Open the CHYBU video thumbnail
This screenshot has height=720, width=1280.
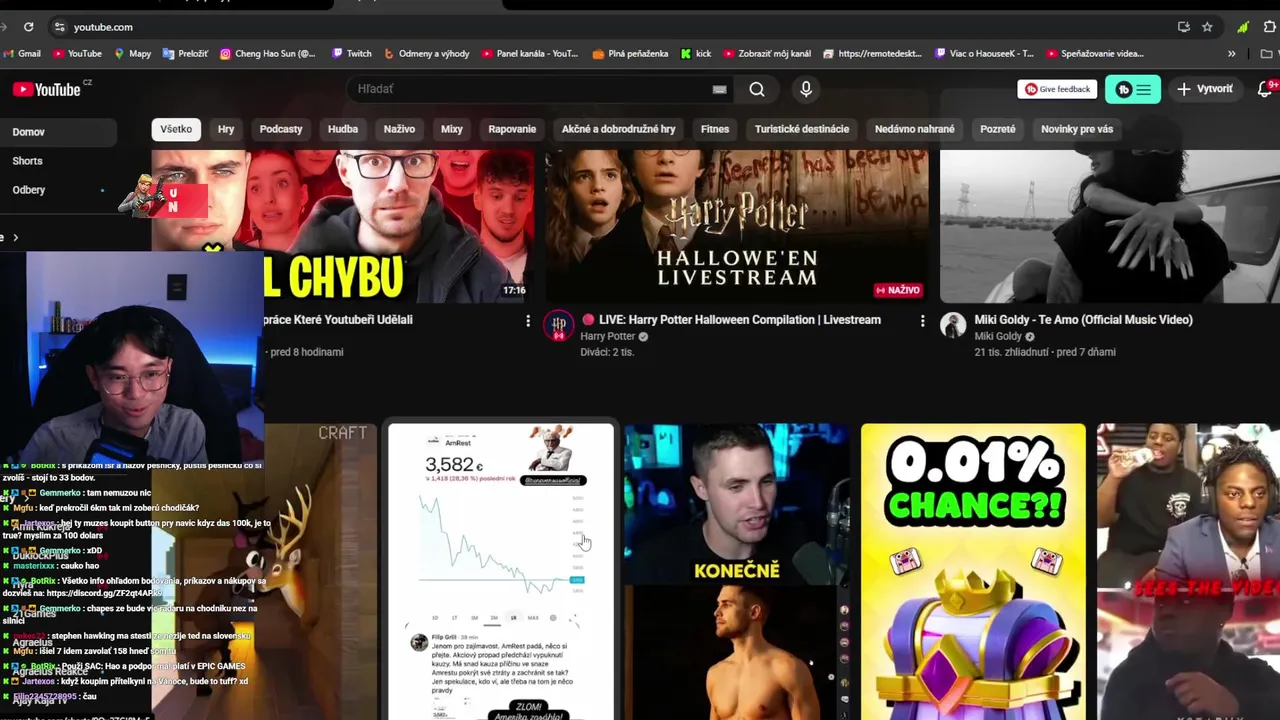point(343,226)
